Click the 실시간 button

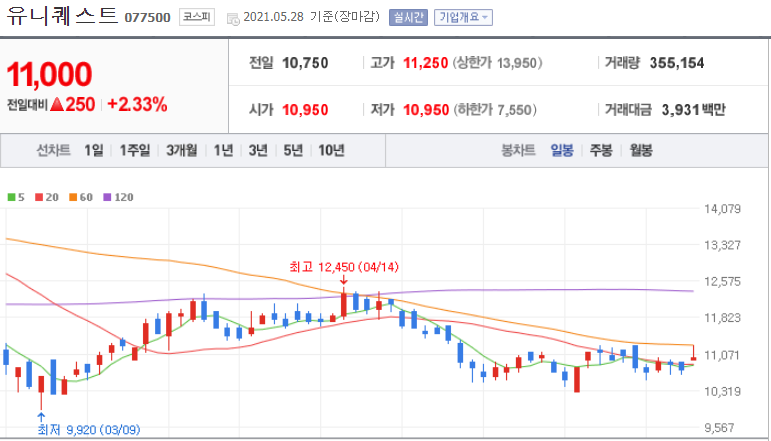pos(408,18)
